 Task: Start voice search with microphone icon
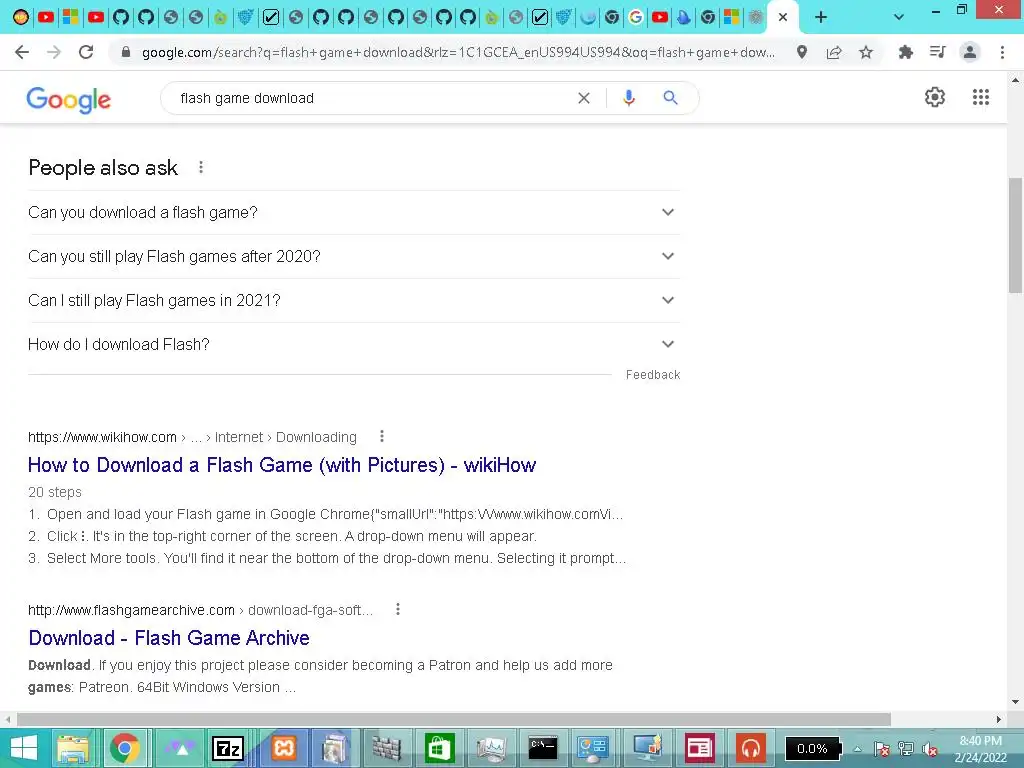pyautogui.click(x=629, y=98)
